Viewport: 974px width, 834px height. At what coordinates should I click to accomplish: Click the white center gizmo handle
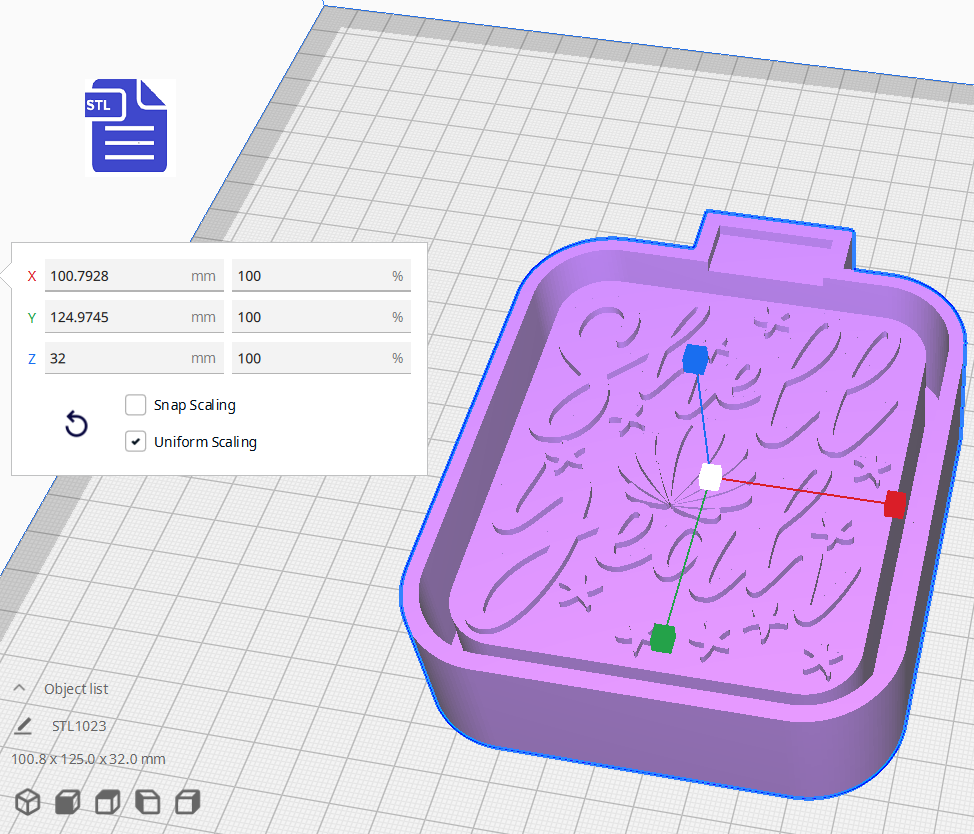click(x=711, y=479)
